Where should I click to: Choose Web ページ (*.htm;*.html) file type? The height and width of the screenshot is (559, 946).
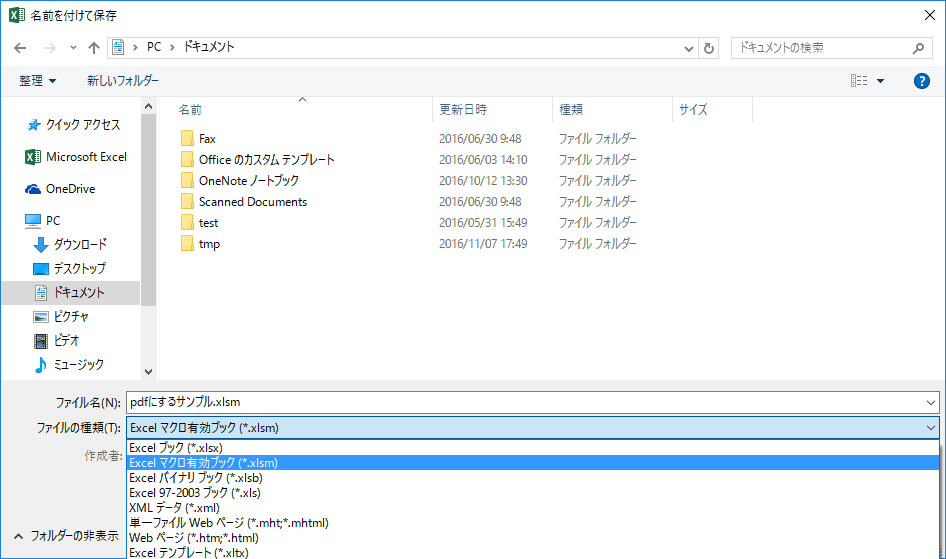[533, 538]
